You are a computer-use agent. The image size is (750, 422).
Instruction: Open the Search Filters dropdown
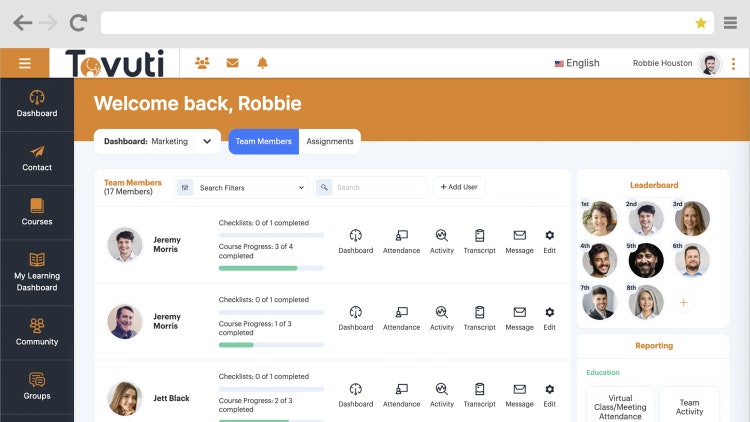(242, 188)
